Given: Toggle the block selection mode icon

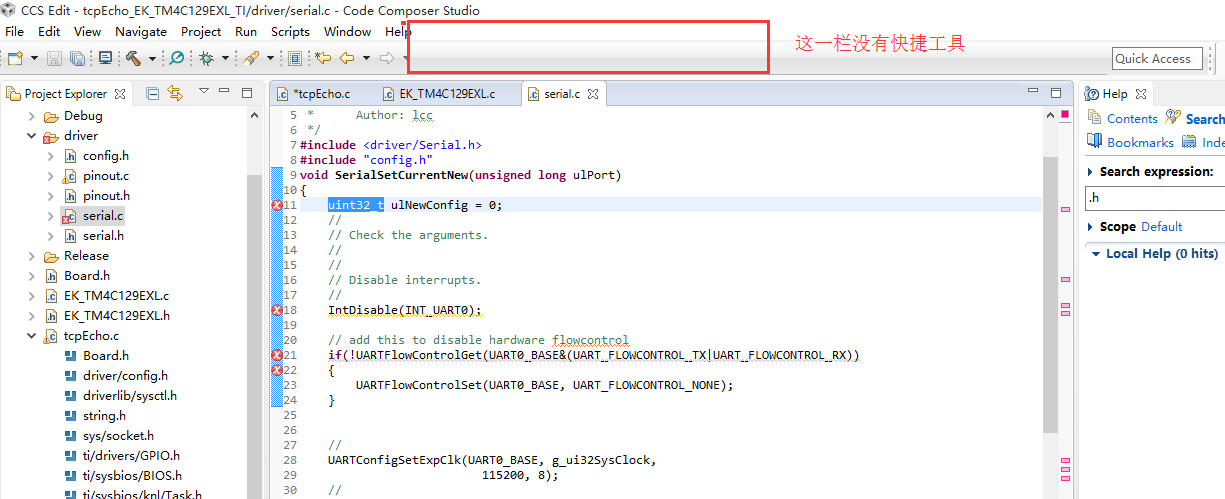Looking at the screenshot, I should click(x=294, y=58).
